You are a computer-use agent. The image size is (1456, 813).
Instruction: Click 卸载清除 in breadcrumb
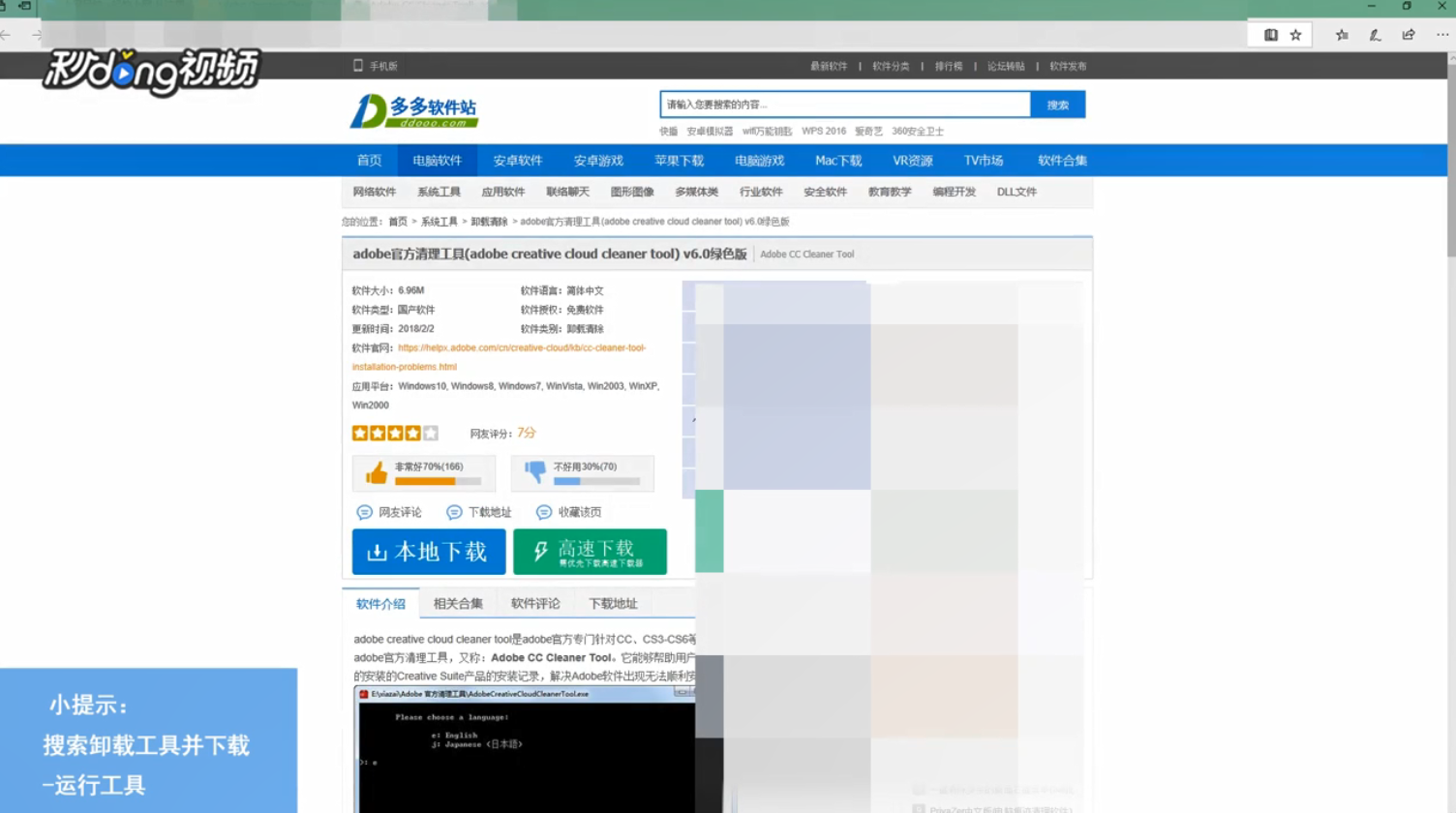[489, 222]
